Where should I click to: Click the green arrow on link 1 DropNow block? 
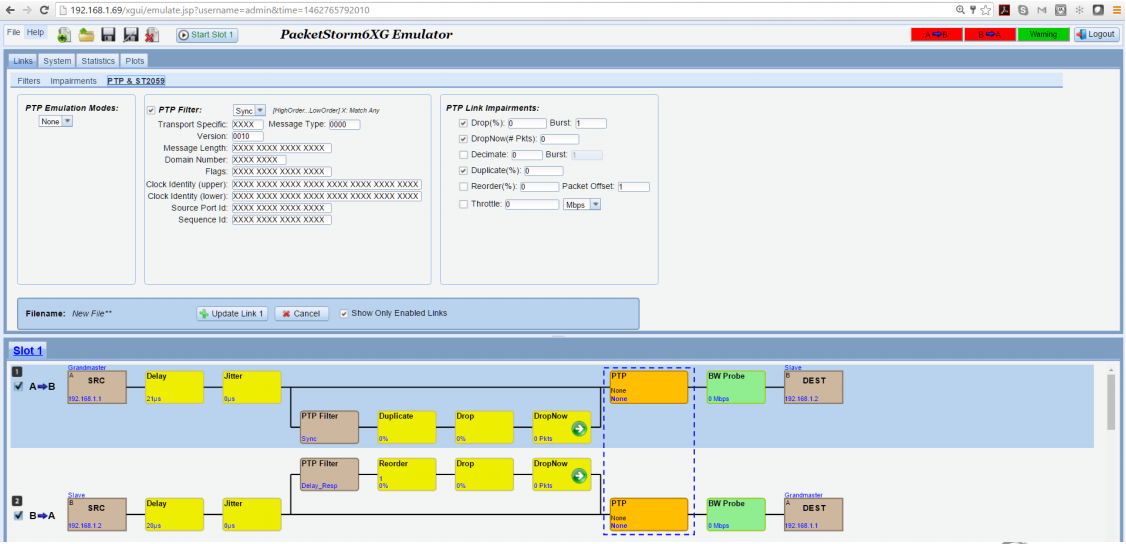(x=579, y=428)
